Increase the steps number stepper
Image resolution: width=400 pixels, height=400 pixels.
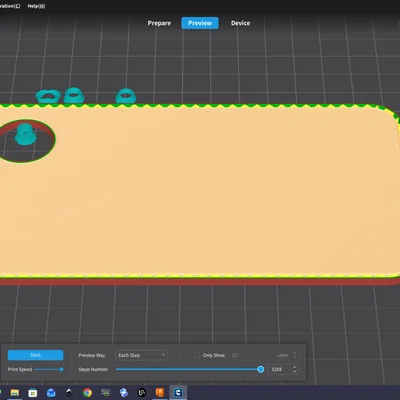tap(294, 367)
